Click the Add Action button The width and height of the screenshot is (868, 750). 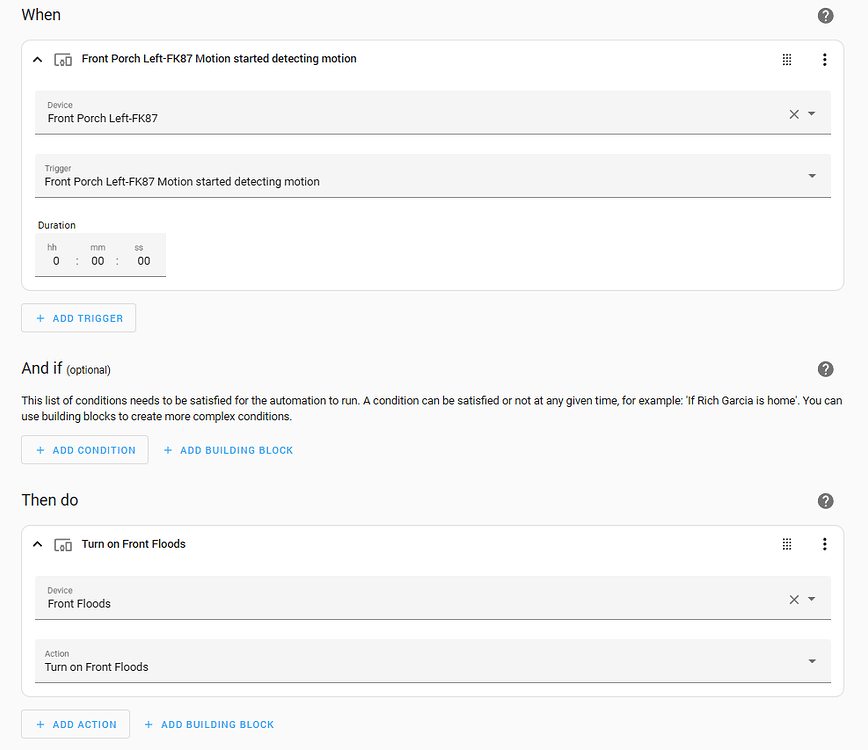point(76,724)
